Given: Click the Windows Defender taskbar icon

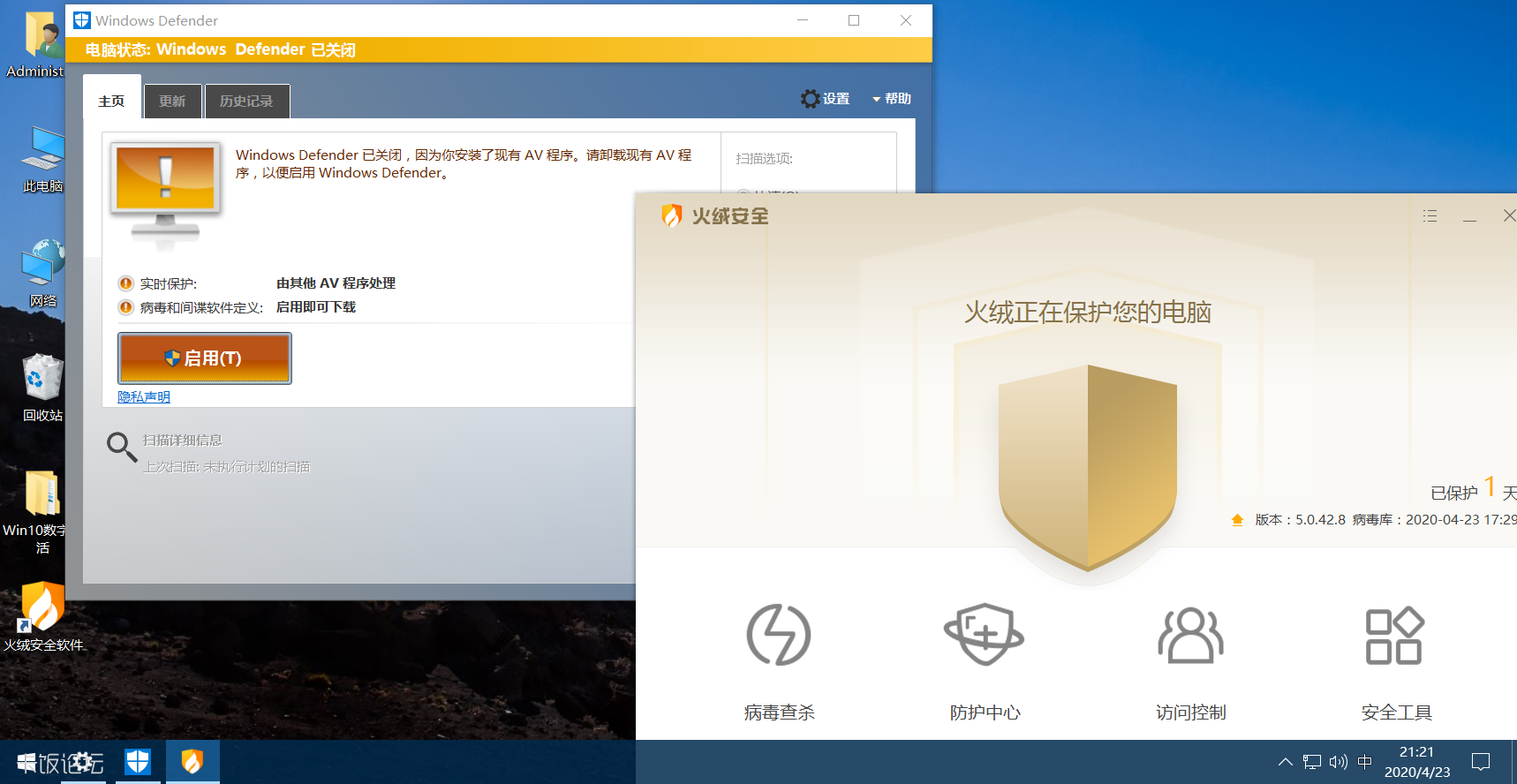Looking at the screenshot, I should tap(138, 762).
